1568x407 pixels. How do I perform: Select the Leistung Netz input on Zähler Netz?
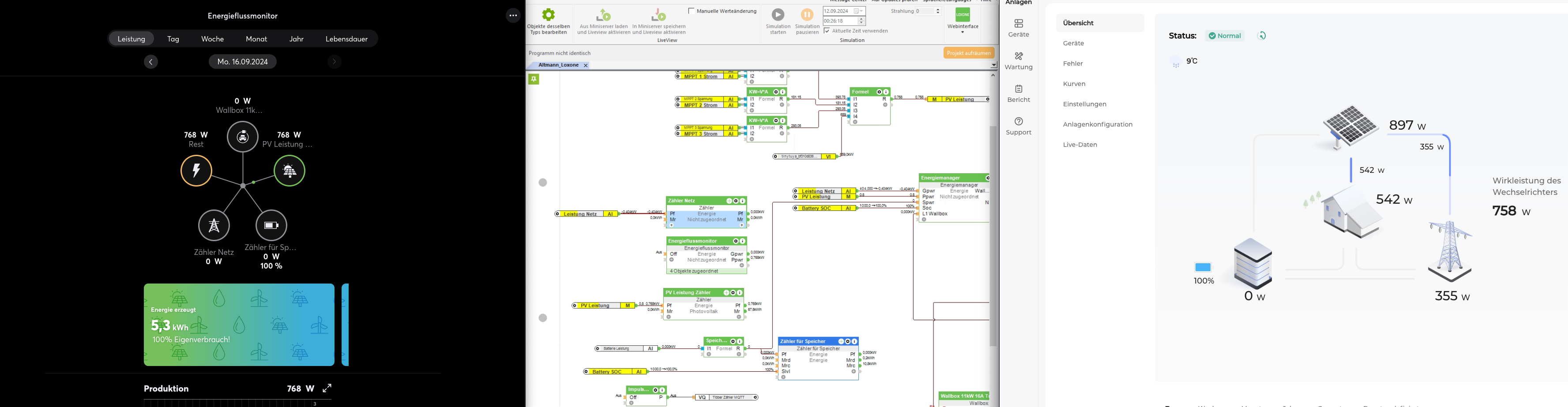pos(587,214)
